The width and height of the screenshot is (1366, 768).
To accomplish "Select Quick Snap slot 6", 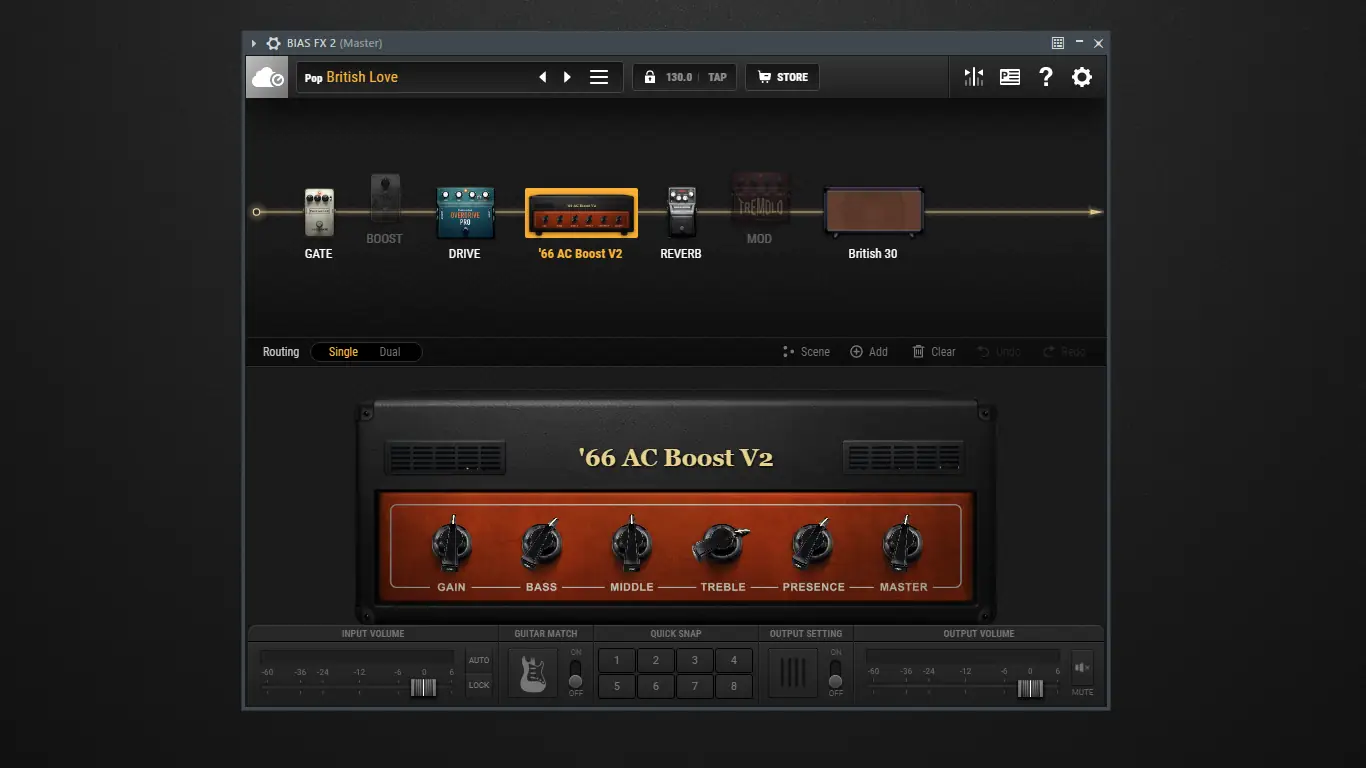I will click(x=656, y=686).
